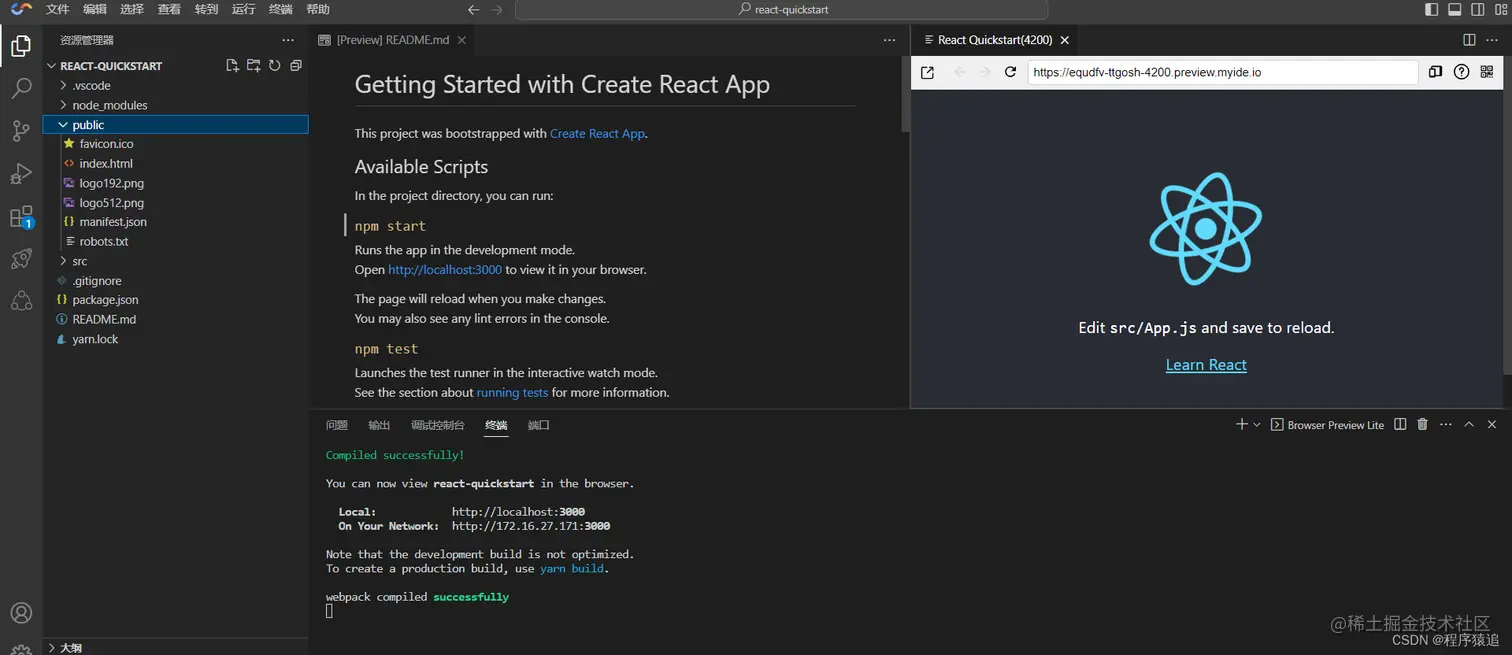Viewport: 1512px width, 655px height.
Task: Toggle secondary sidebar layout button
Action: pos(1478,9)
